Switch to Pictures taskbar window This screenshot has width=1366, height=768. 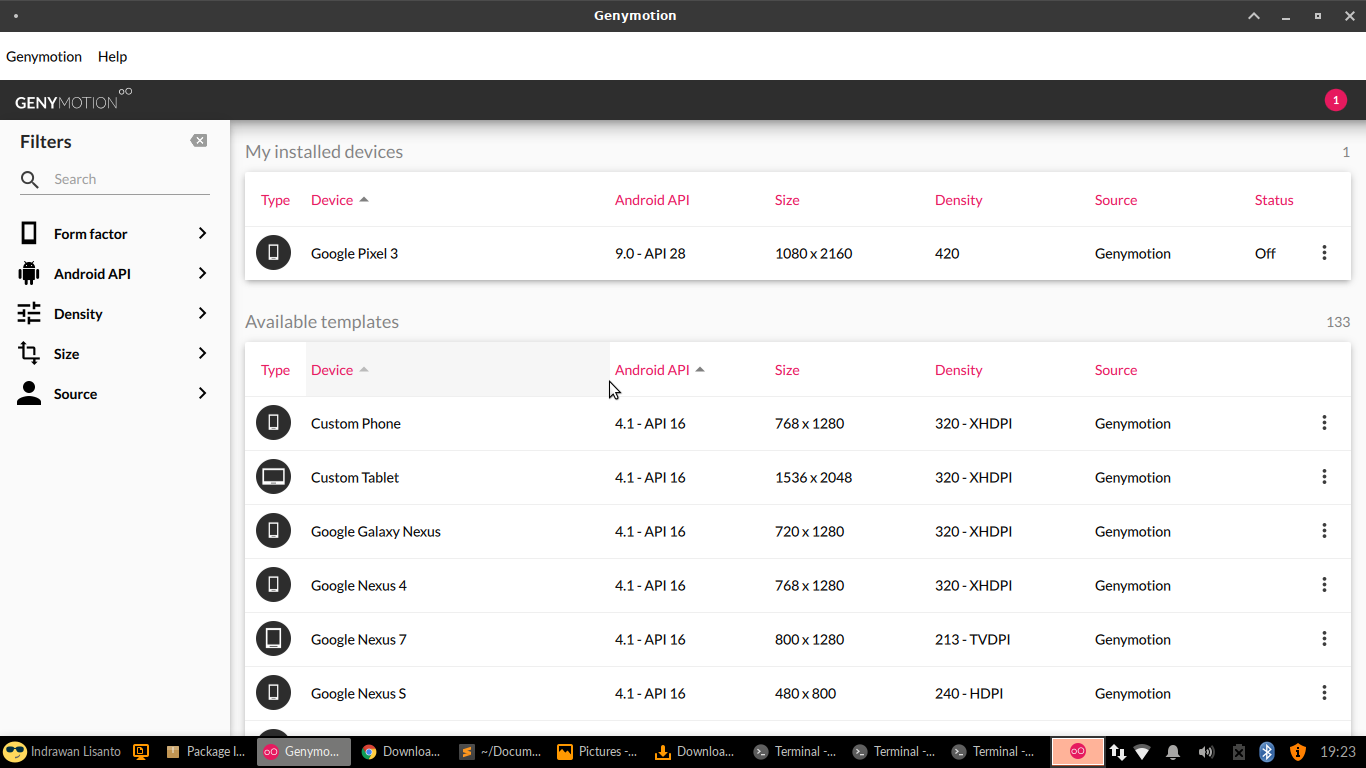(x=598, y=752)
